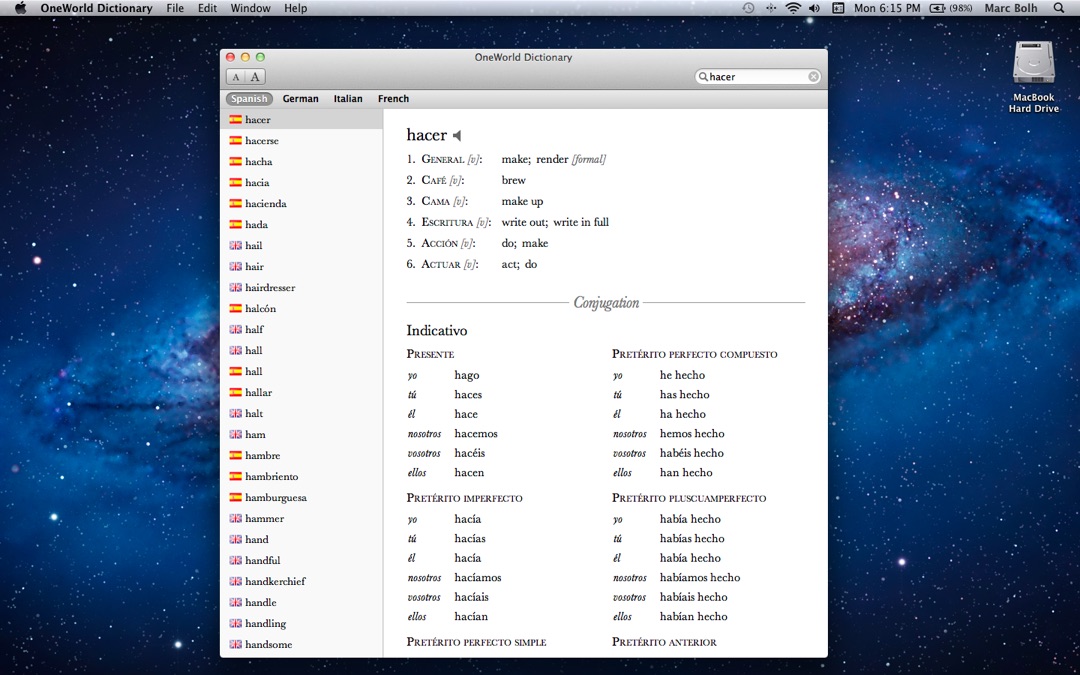
Task: Select hacienda in word list
Action: pyautogui.click(x=302, y=203)
